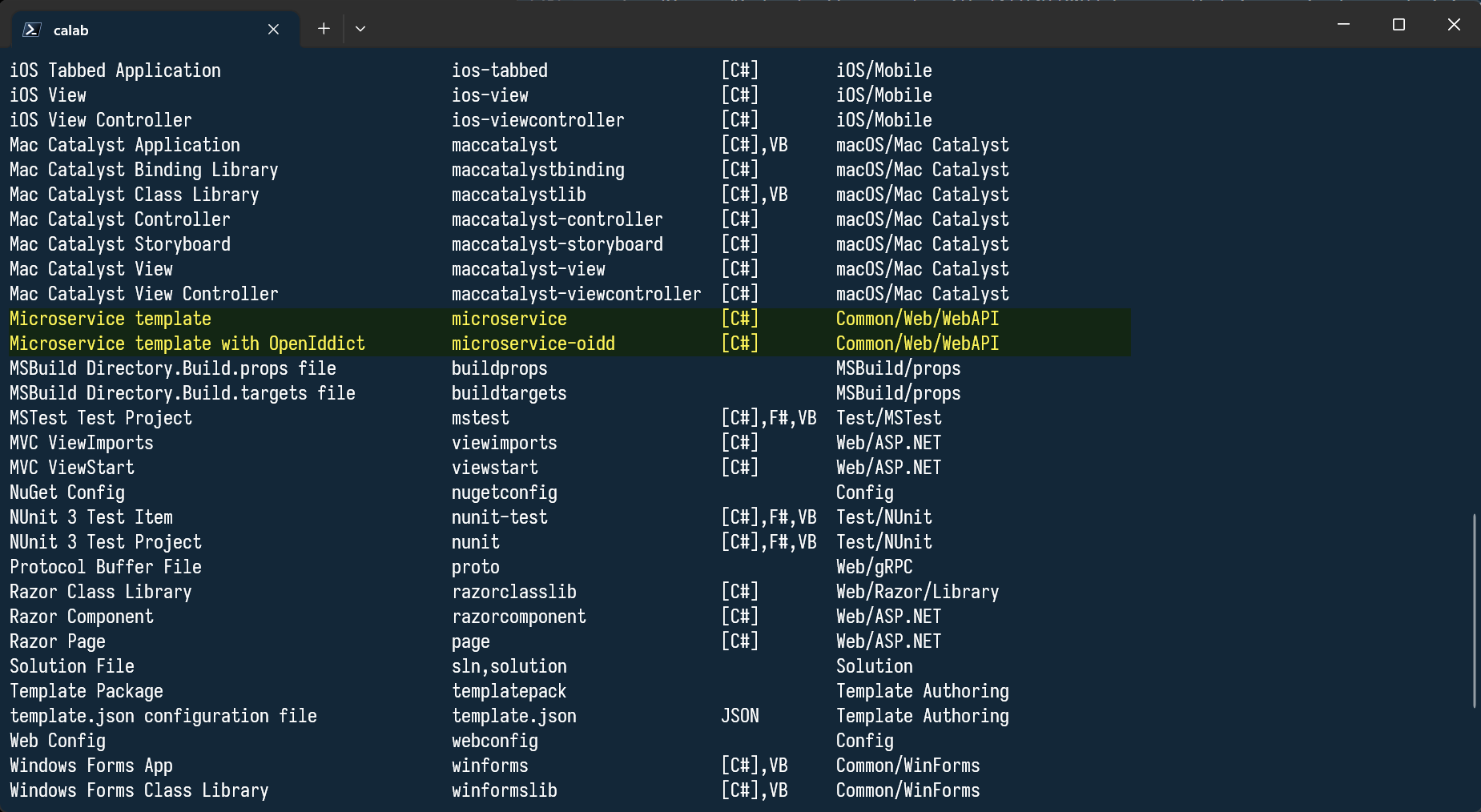Viewport: 1481px width, 812px height.
Task: Click 'Razor Page' text
Action: point(58,641)
